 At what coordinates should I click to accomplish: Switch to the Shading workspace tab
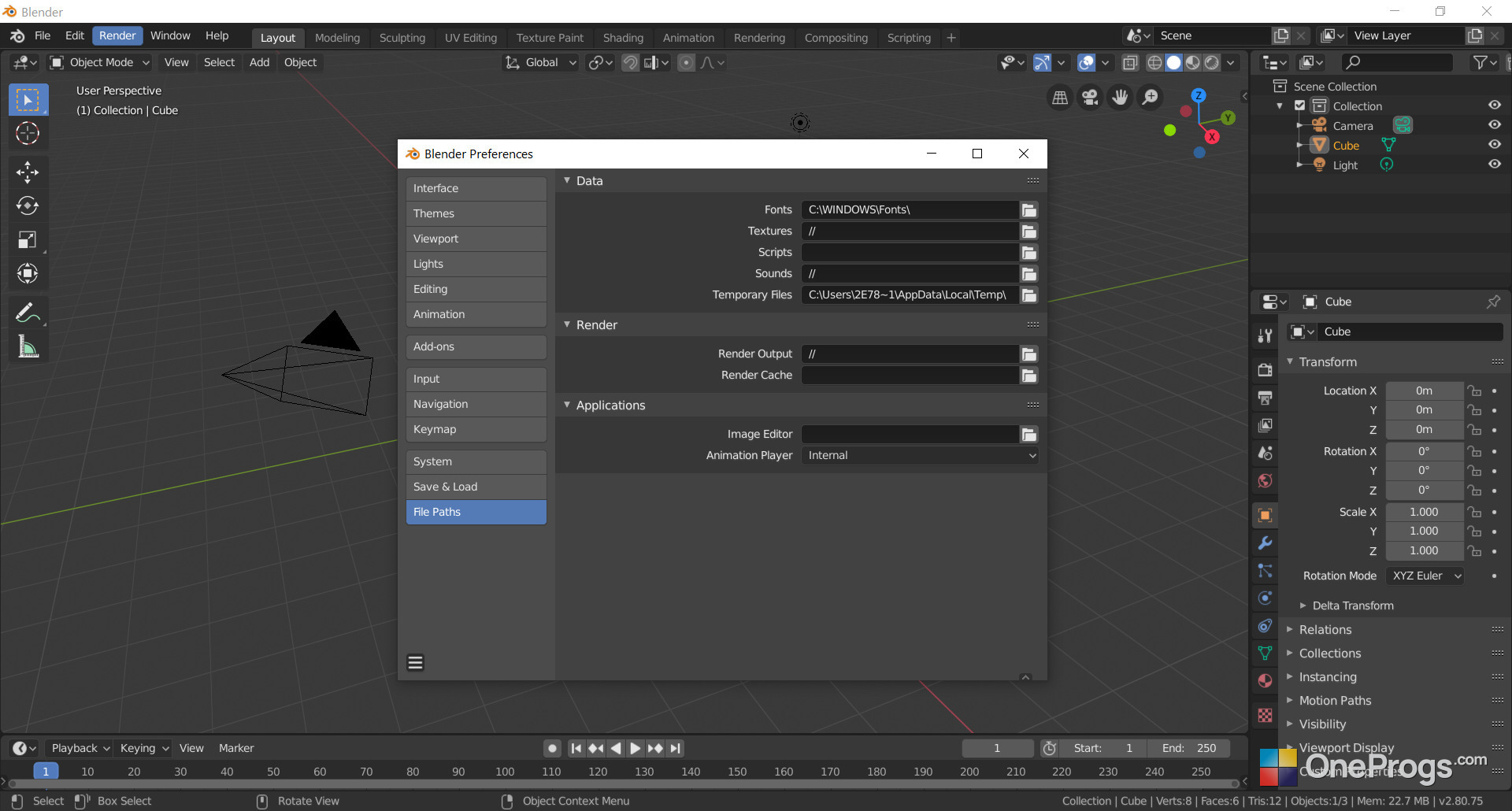[623, 38]
